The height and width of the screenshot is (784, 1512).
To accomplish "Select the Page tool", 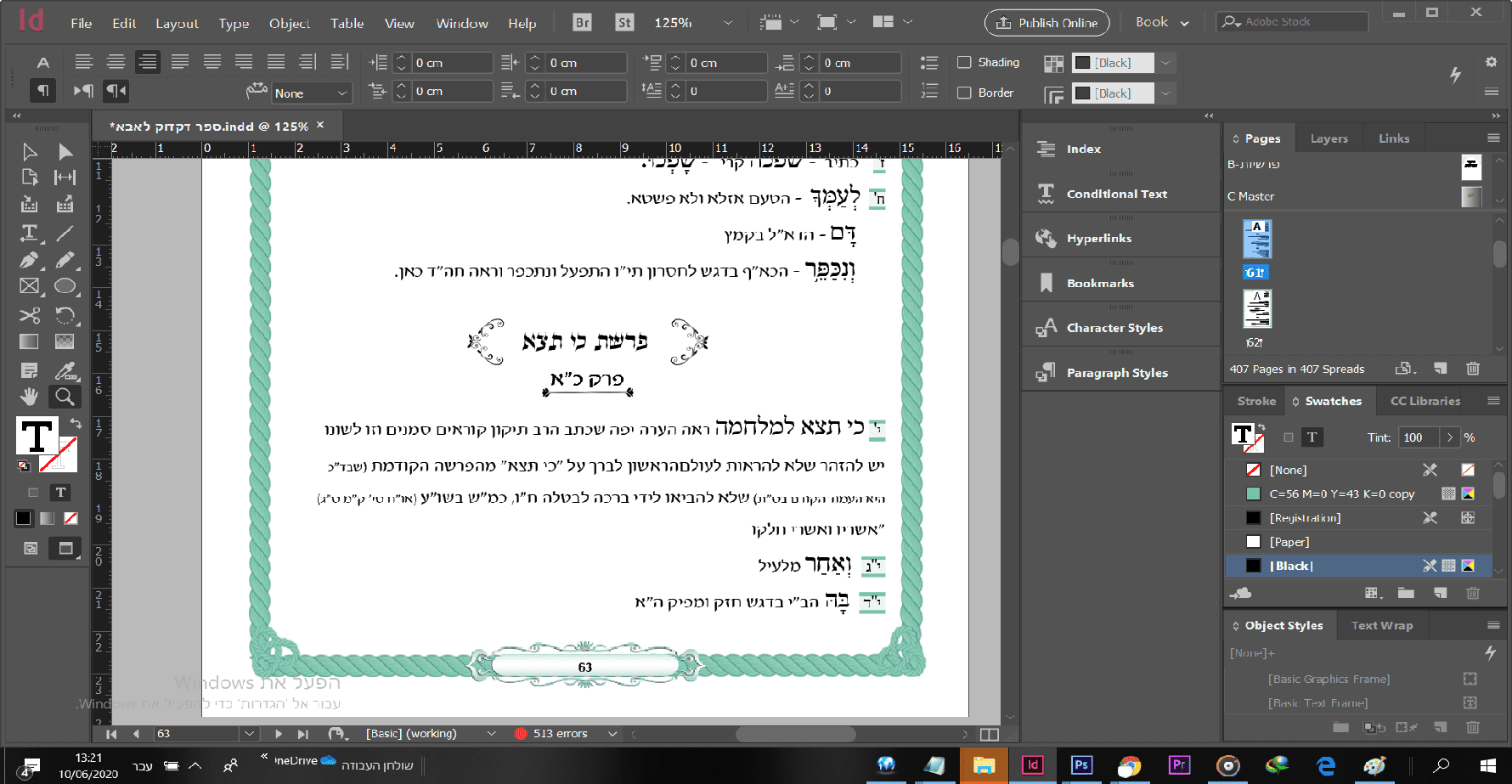I will click(x=30, y=178).
